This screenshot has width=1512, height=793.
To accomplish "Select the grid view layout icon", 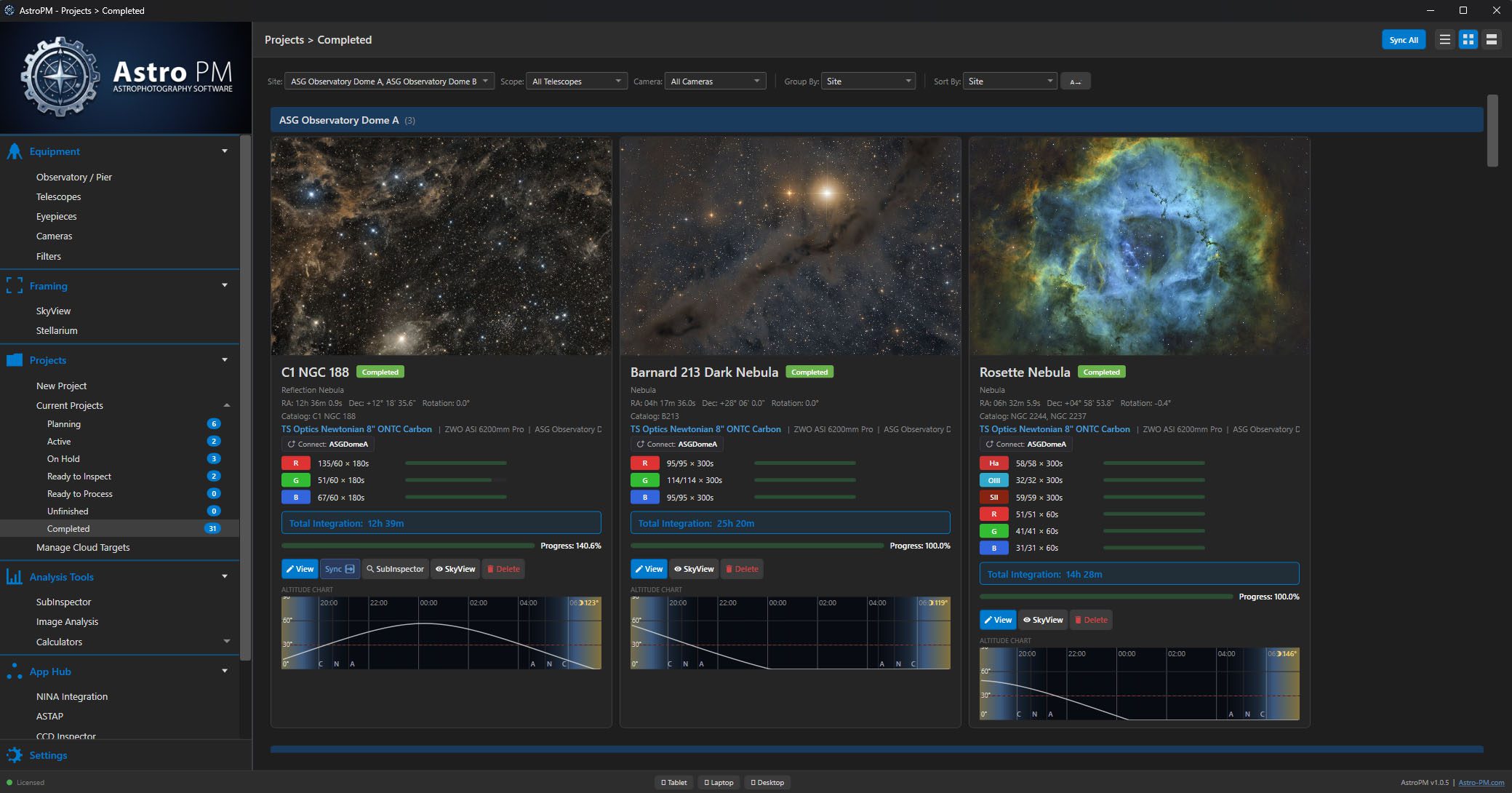I will (1468, 40).
